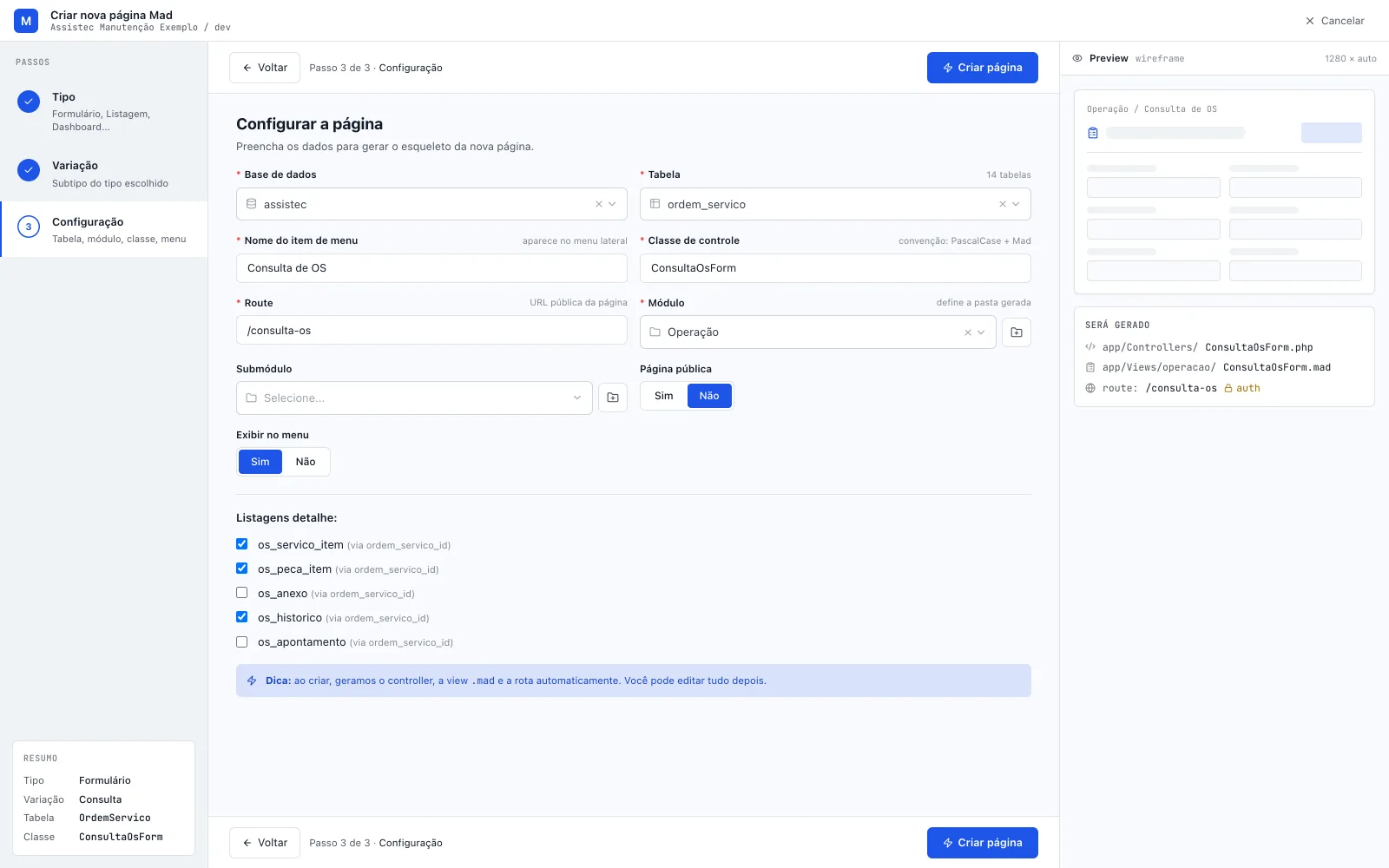
Task: Click OrdemServico value in Resumo
Action: (115, 818)
